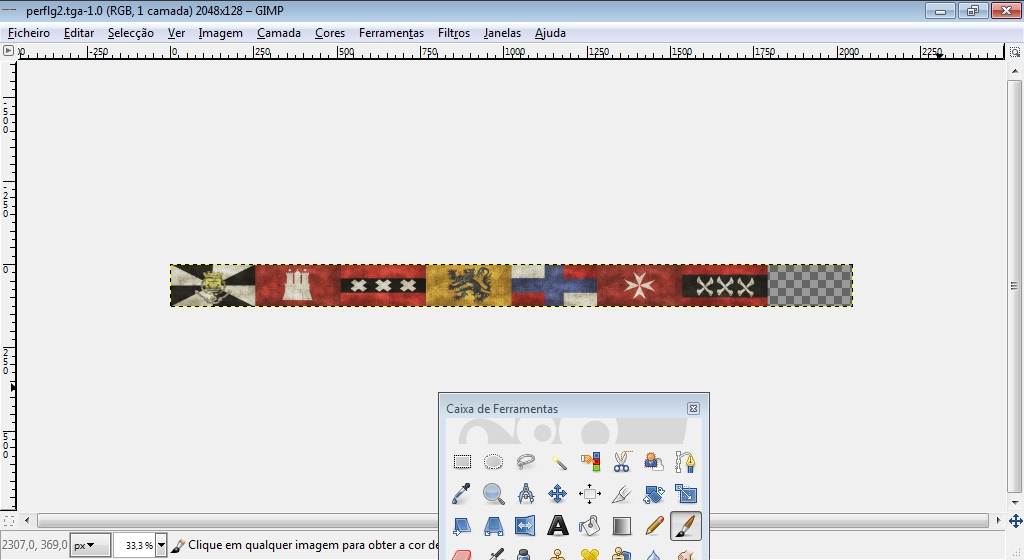The image size is (1024, 560).
Task: Open the Janelas menu
Action: 502,33
